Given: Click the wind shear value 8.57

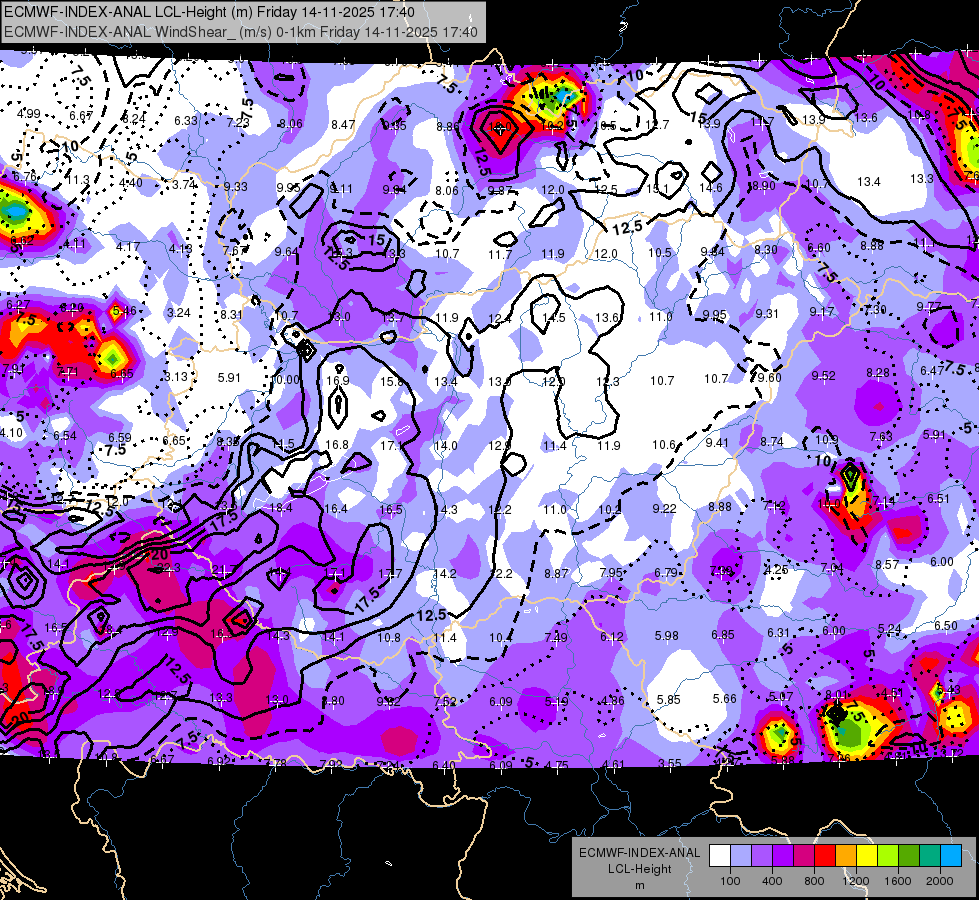Looking at the screenshot, I should [887, 565].
